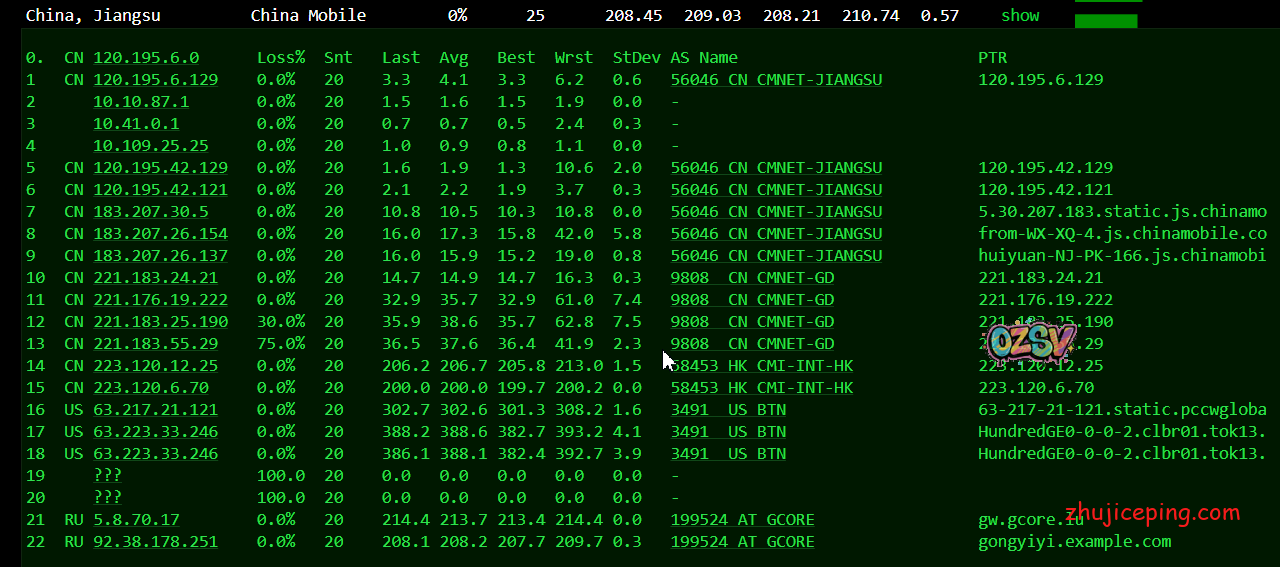Select IP address 10.10.87.1
The width and height of the screenshot is (1280, 567).
click(141, 102)
